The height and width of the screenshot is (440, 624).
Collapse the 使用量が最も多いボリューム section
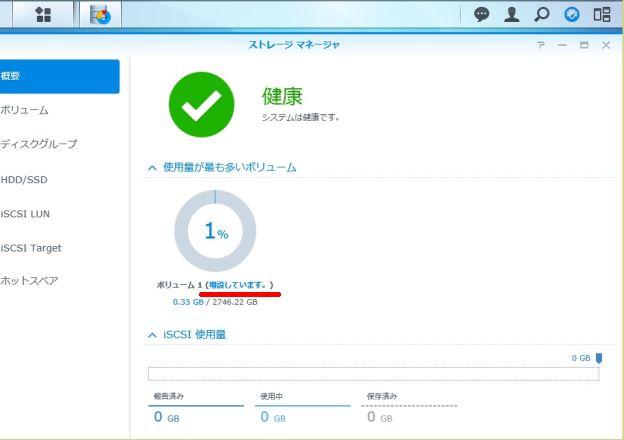click(152, 168)
